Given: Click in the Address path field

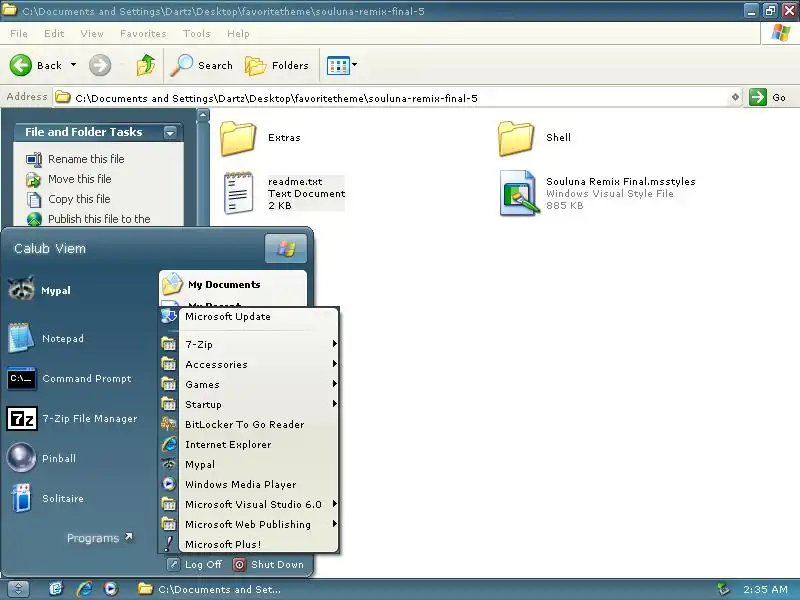Looking at the screenshot, I should (x=393, y=97).
